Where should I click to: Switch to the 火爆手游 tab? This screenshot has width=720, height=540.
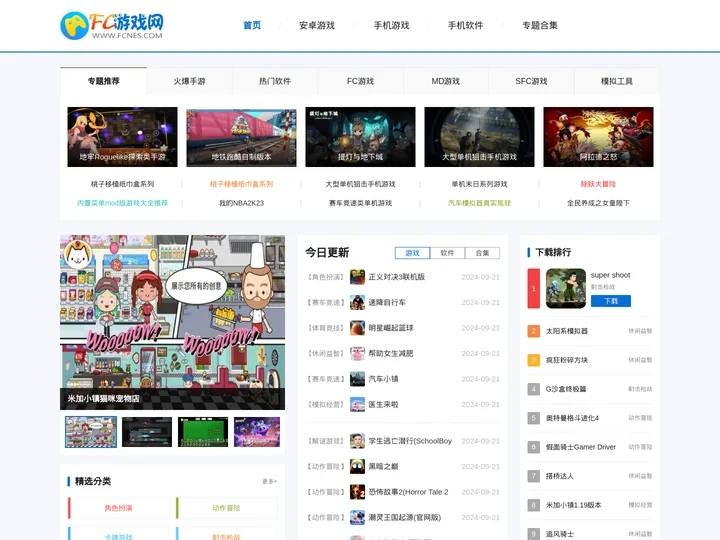tap(189, 81)
